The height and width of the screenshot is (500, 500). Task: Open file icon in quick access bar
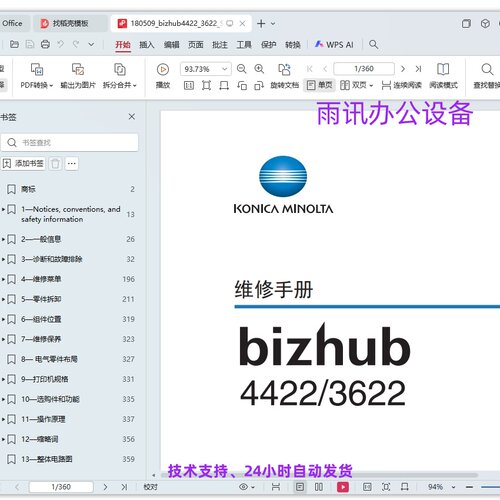click(14, 44)
